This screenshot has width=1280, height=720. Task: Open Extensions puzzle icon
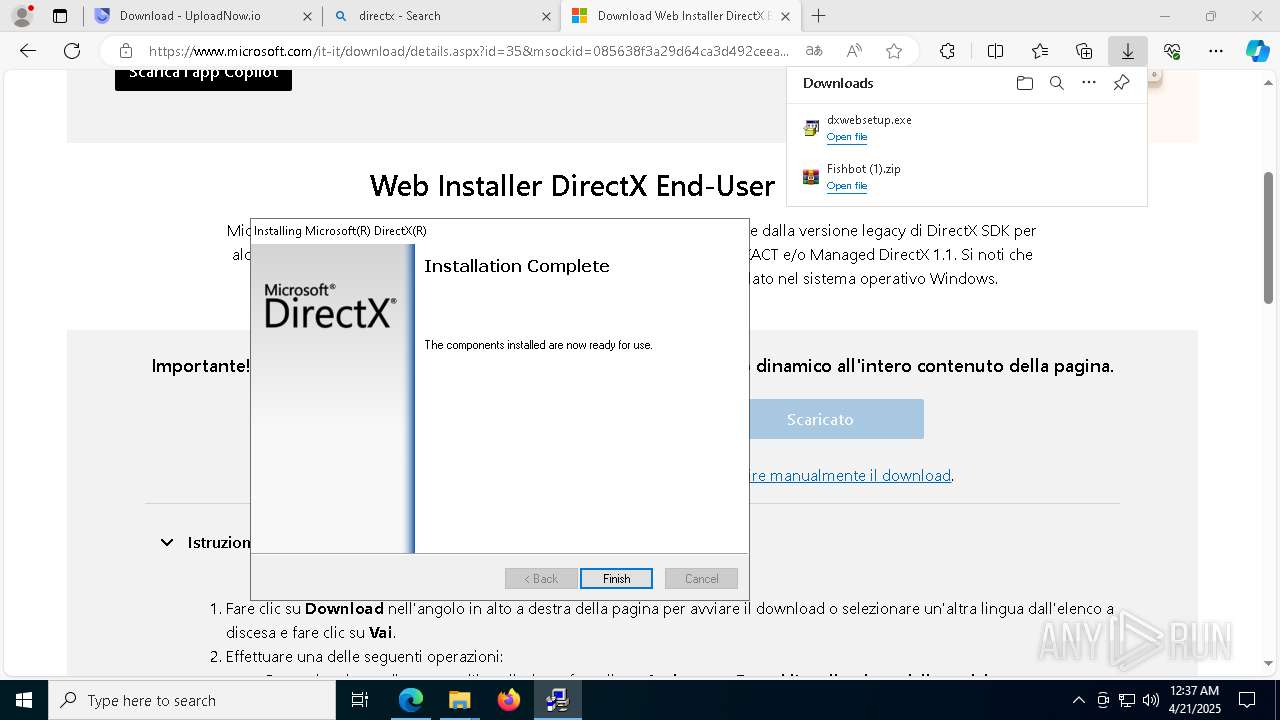click(947, 51)
